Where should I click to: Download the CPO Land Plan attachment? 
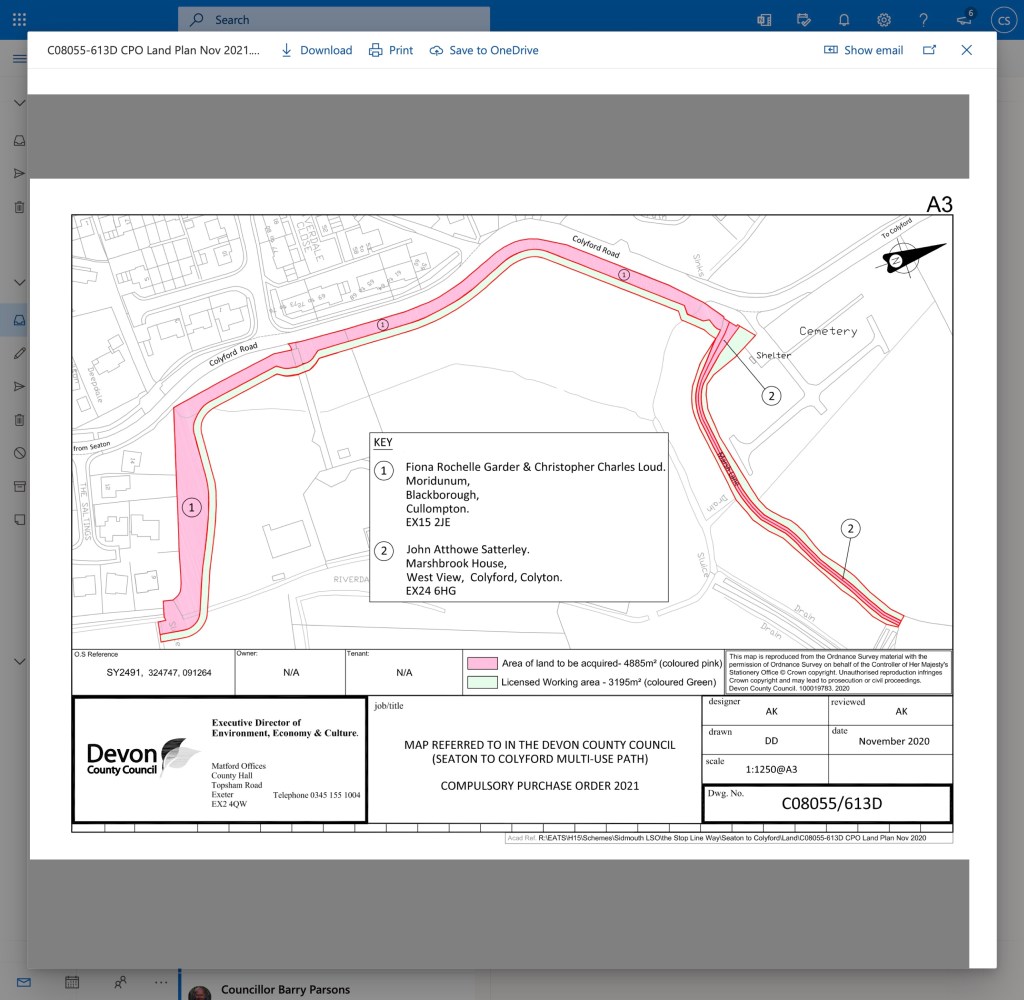tap(316, 50)
